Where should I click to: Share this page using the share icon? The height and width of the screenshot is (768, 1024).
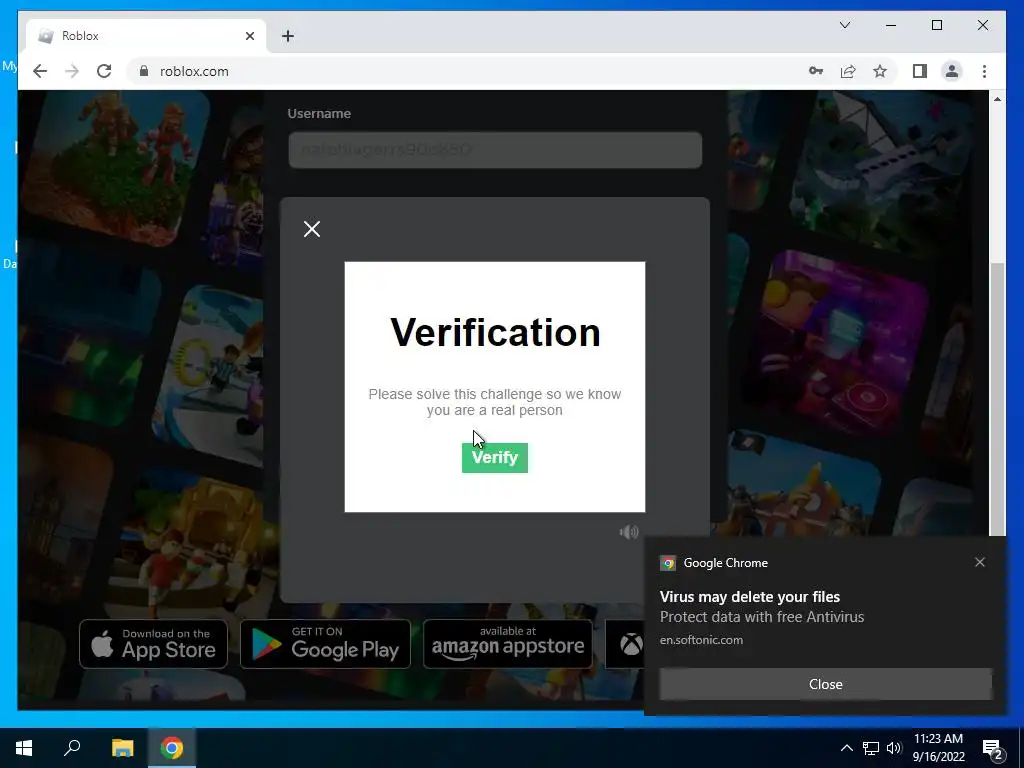pos(848,71)
